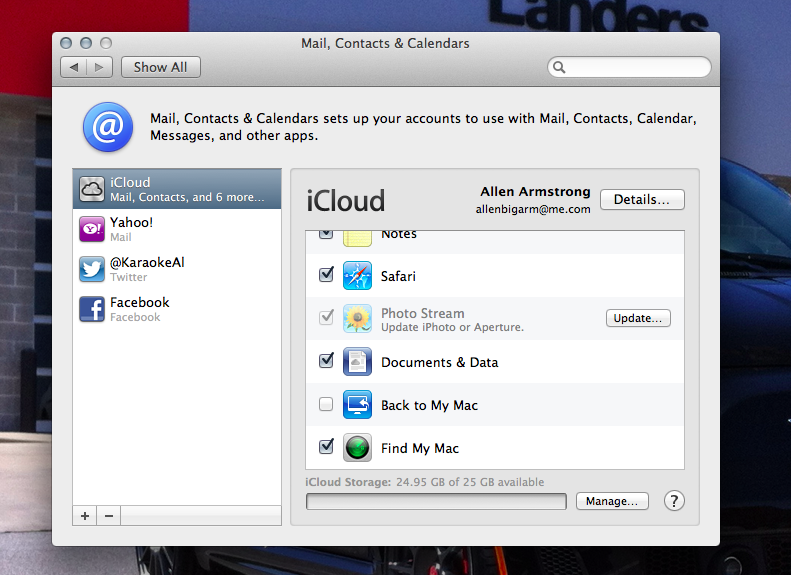This screenshot has height=575, width=791.
Task: Select the @KaraokeAl Twitter account
Action: [x=177, y=269]
